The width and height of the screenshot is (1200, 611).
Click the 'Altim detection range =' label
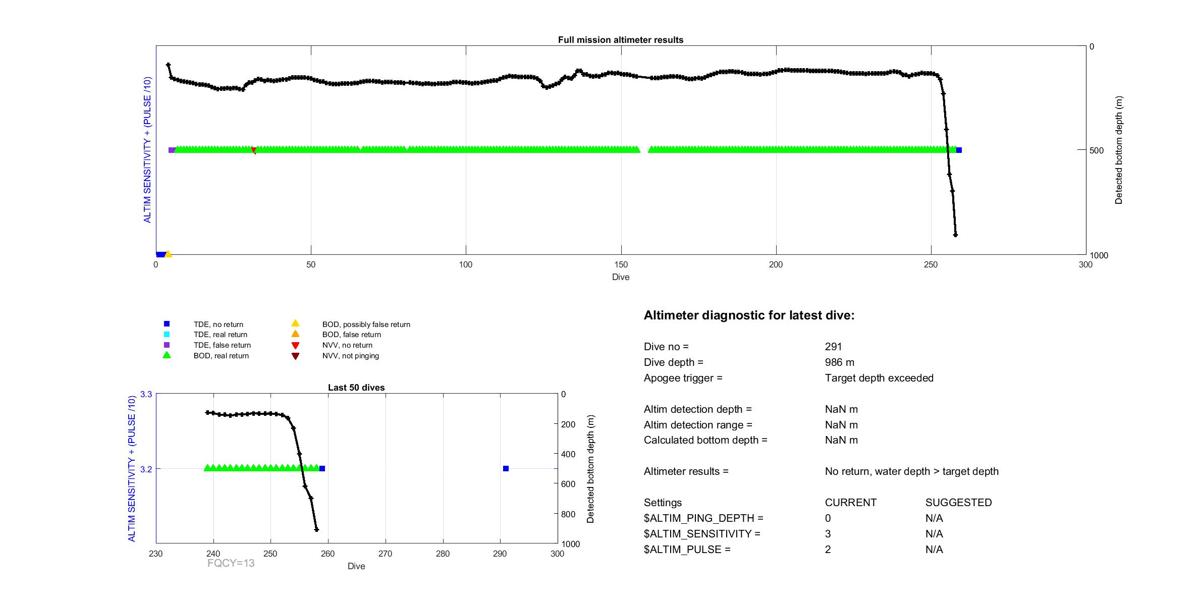[x=697, y=425]
